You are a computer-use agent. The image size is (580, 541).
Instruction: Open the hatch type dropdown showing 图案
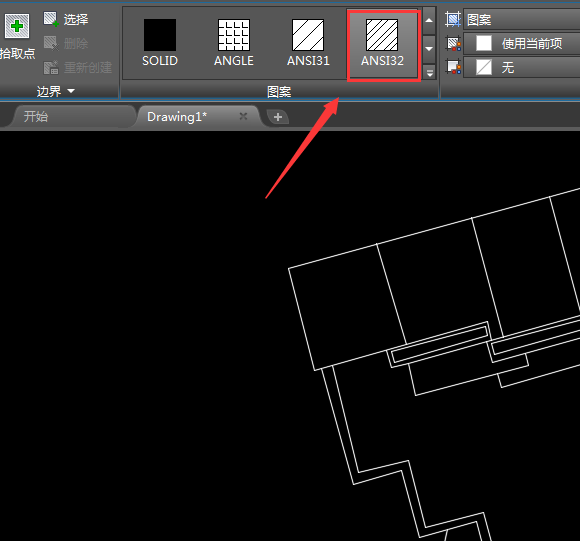pyautogui.click(x=522, y=20)
